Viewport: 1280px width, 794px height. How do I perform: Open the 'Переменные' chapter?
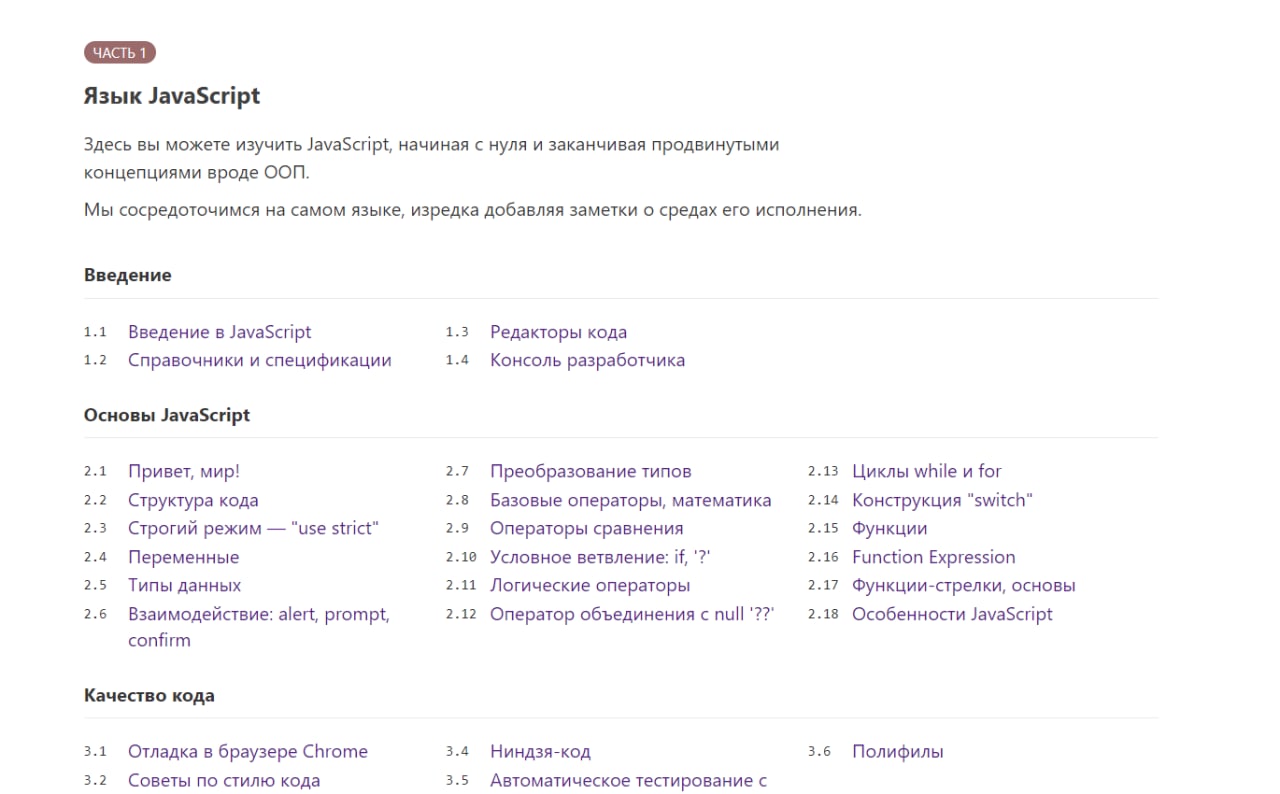click(183, 557)
